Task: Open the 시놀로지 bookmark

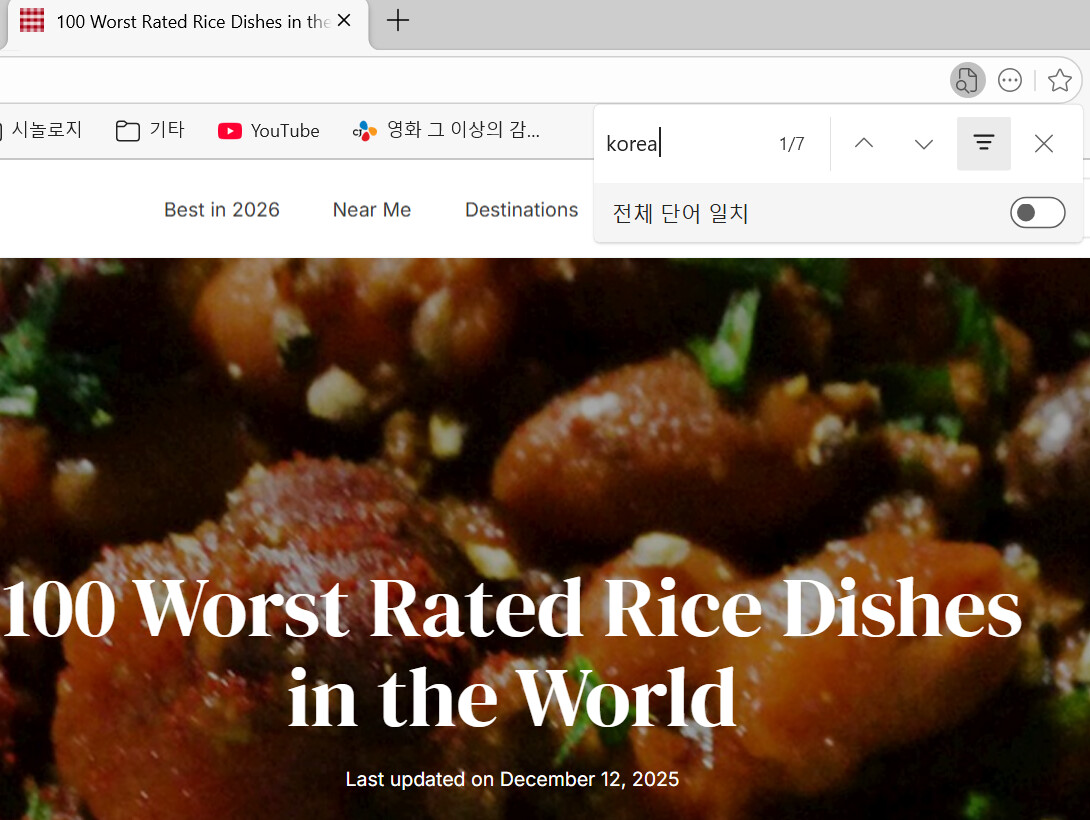Action: [x=40, y=130]
